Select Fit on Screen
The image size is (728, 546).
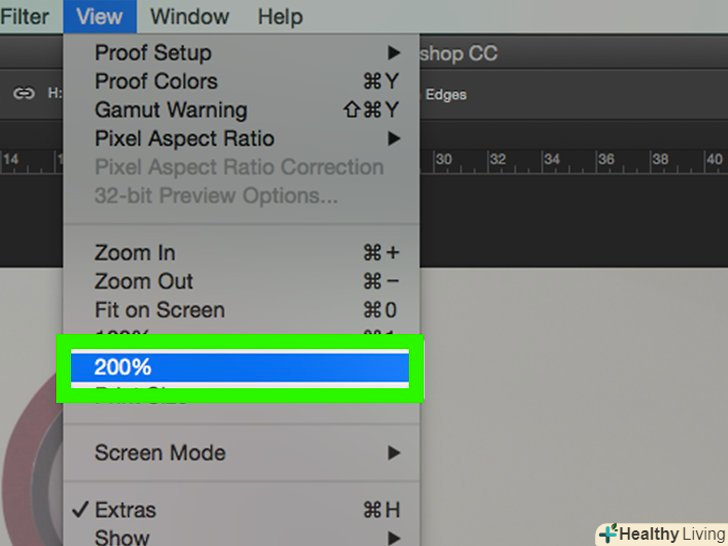159,310
